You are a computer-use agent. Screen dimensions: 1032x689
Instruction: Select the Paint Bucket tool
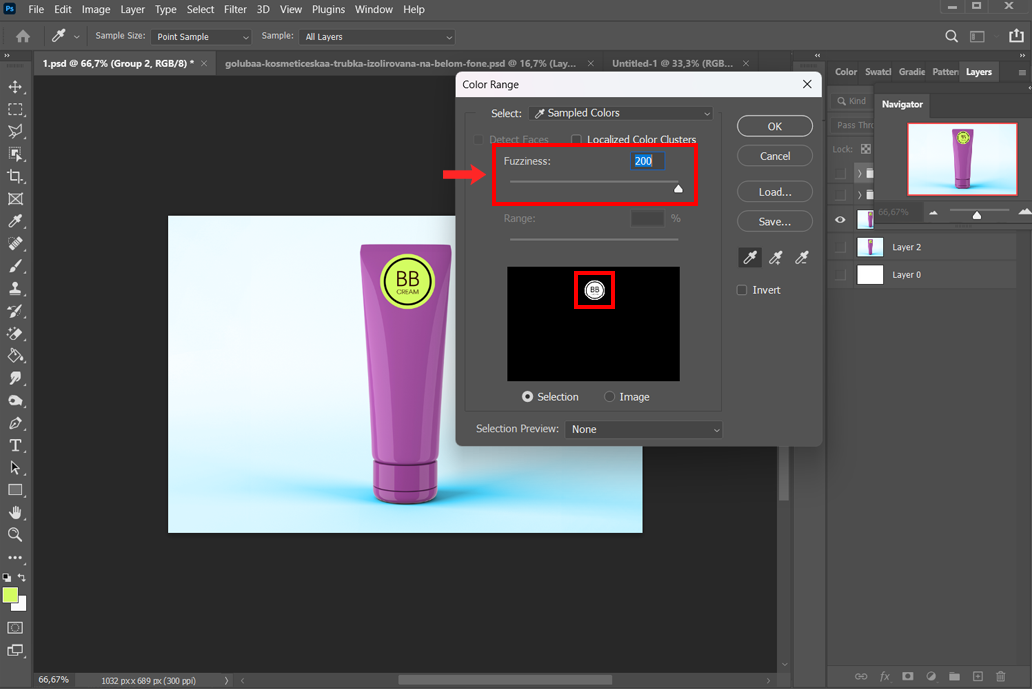[x=15, y=355]
